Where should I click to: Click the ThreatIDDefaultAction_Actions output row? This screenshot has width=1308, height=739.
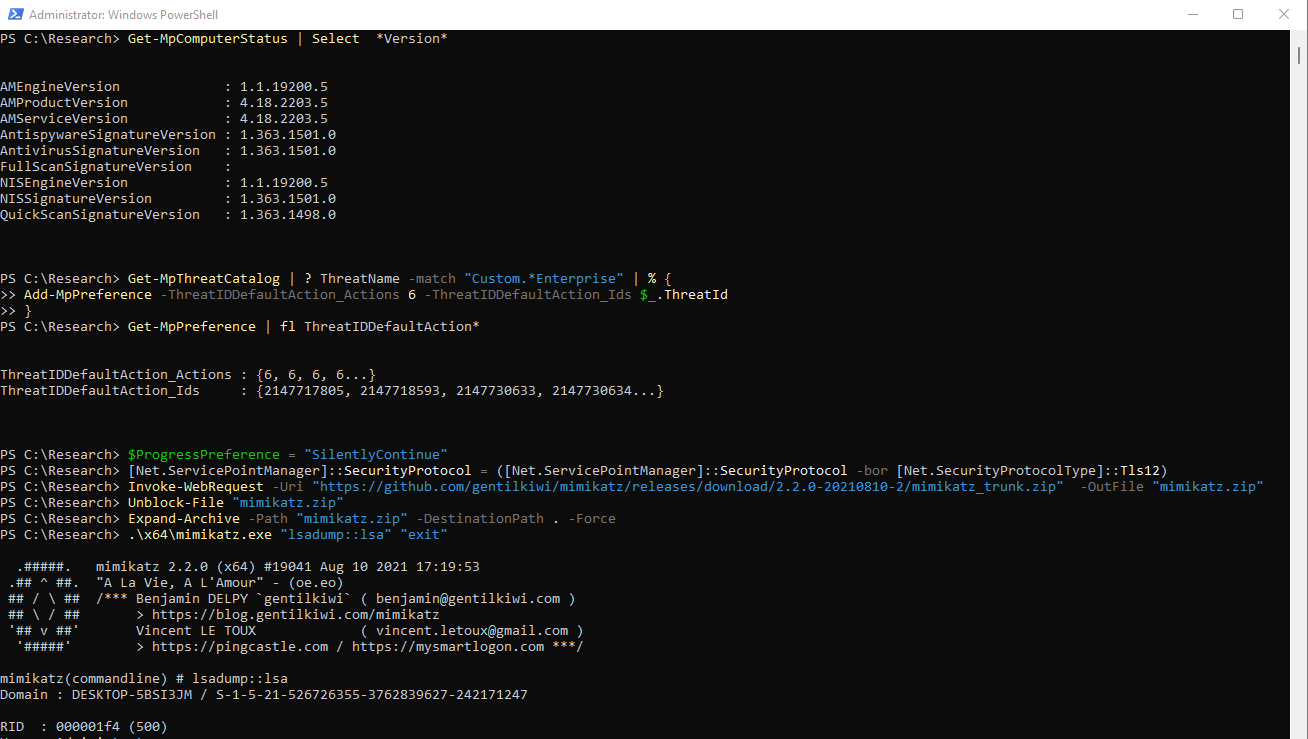pos(188,375)
